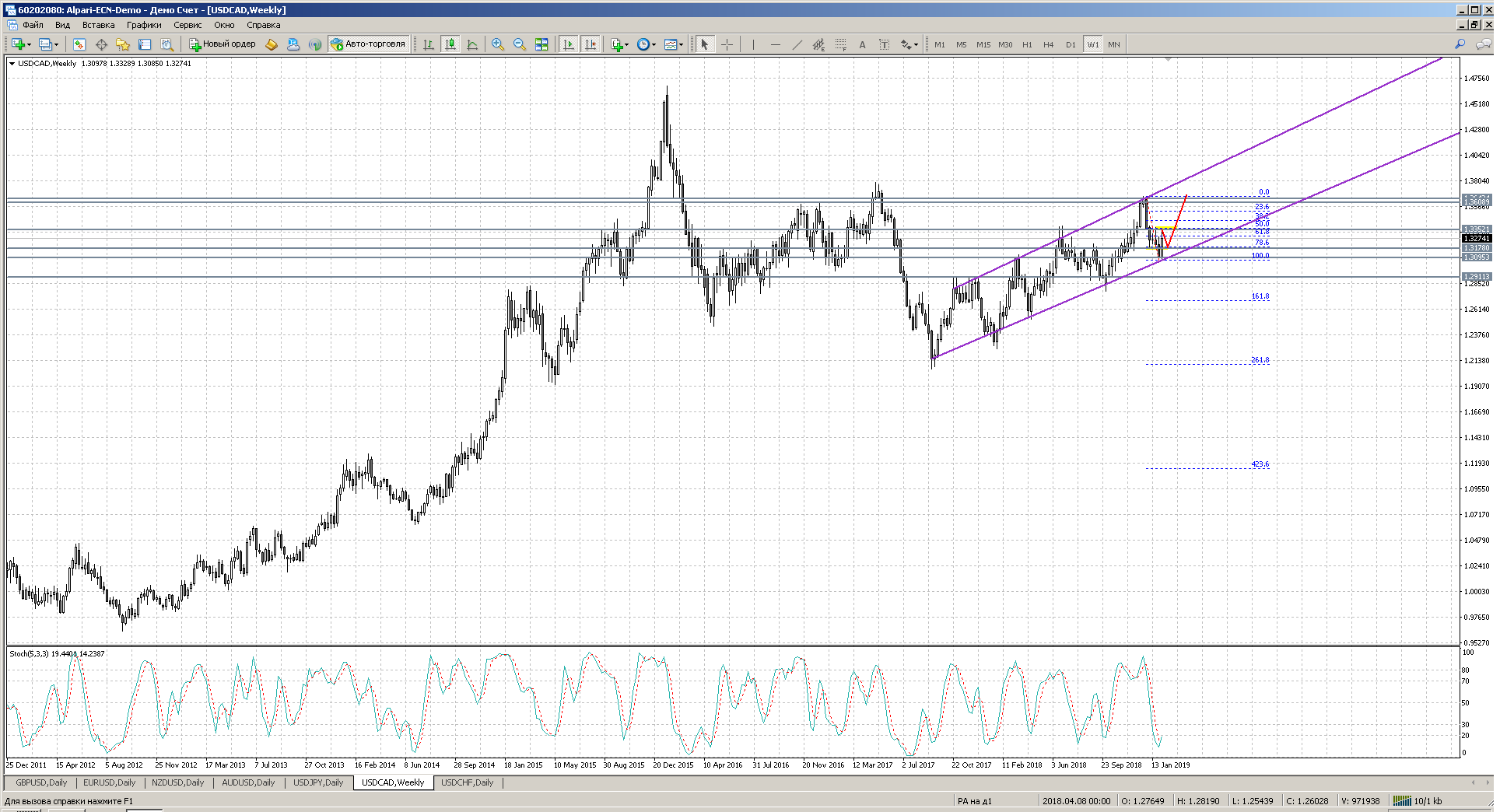
Task: Expand the new chart dropdown arrow
Action: coord(29,44)
